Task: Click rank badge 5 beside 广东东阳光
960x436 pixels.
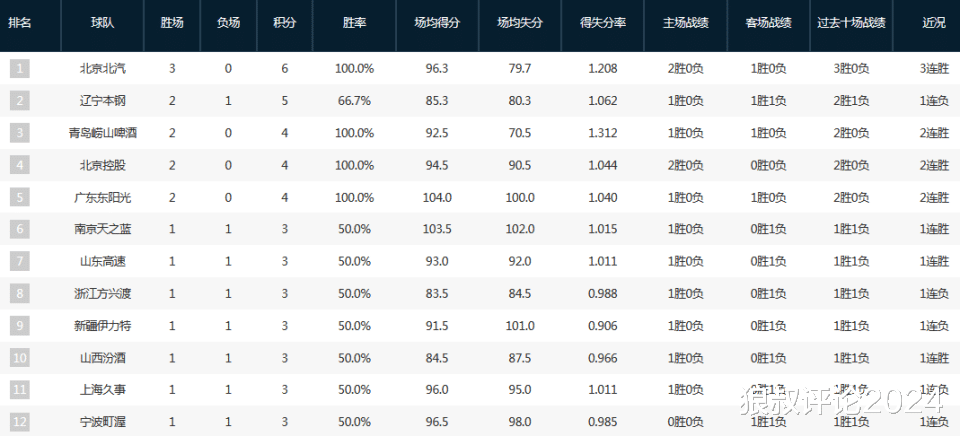Action: [x=20, y=197]
